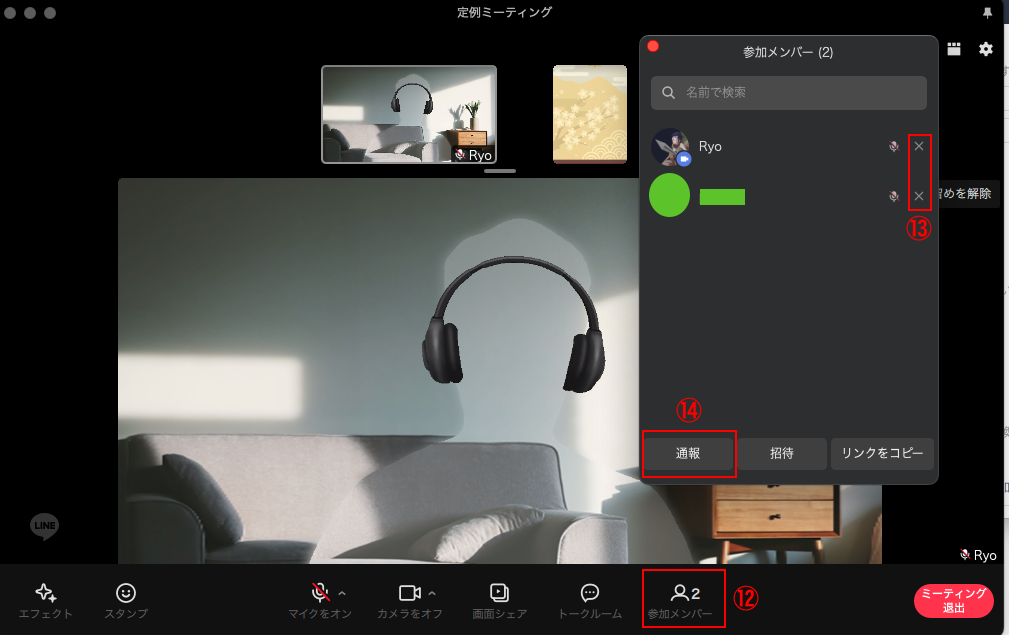Start 画面シェア screen sharing

[x=499, y=598]
